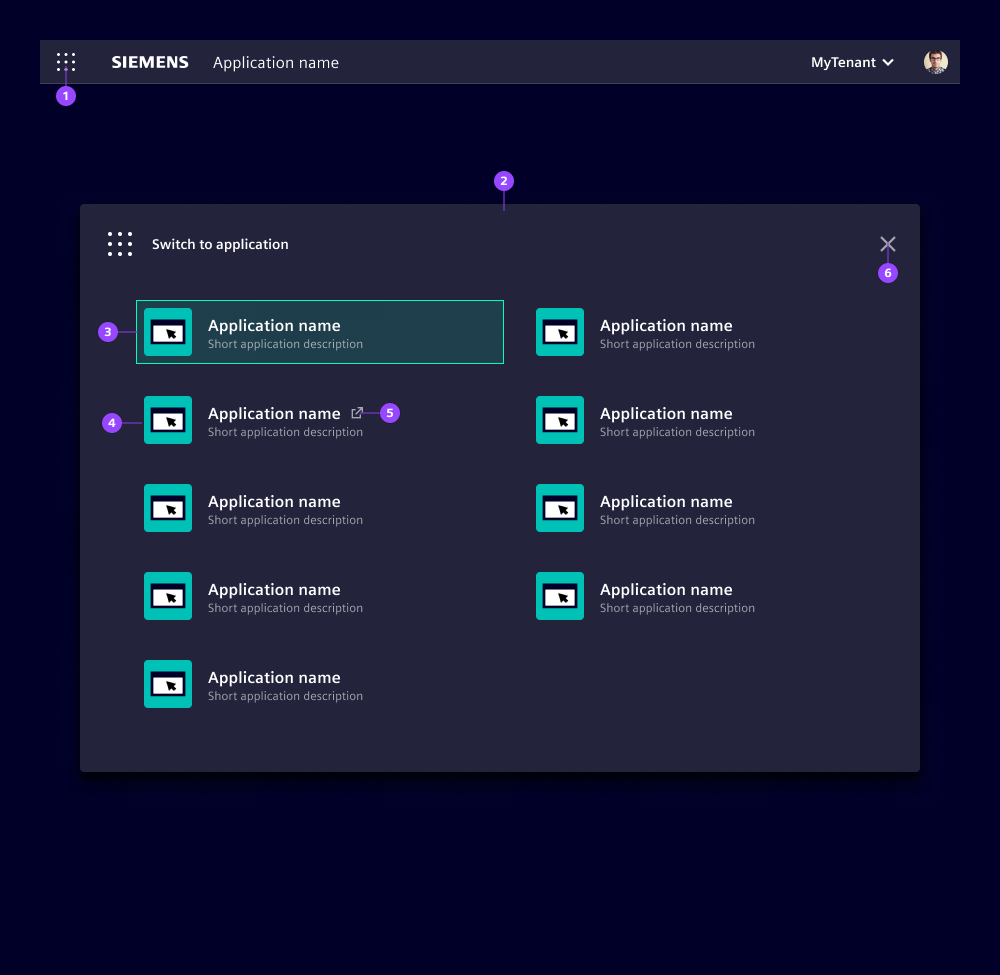Screen dimensions: 1000x975
Task: Click the Application name label in the top bar
Action: pyautogui.click(x=276, y=62)
